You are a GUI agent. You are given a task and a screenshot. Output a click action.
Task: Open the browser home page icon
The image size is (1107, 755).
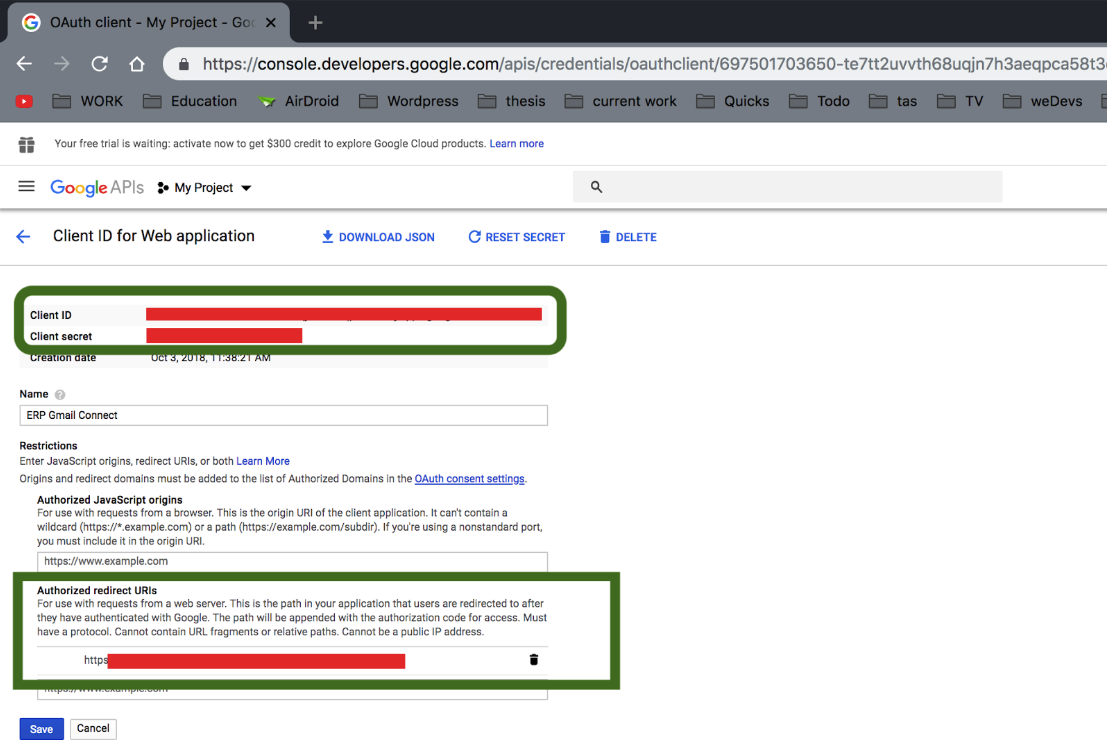(137, 64)
